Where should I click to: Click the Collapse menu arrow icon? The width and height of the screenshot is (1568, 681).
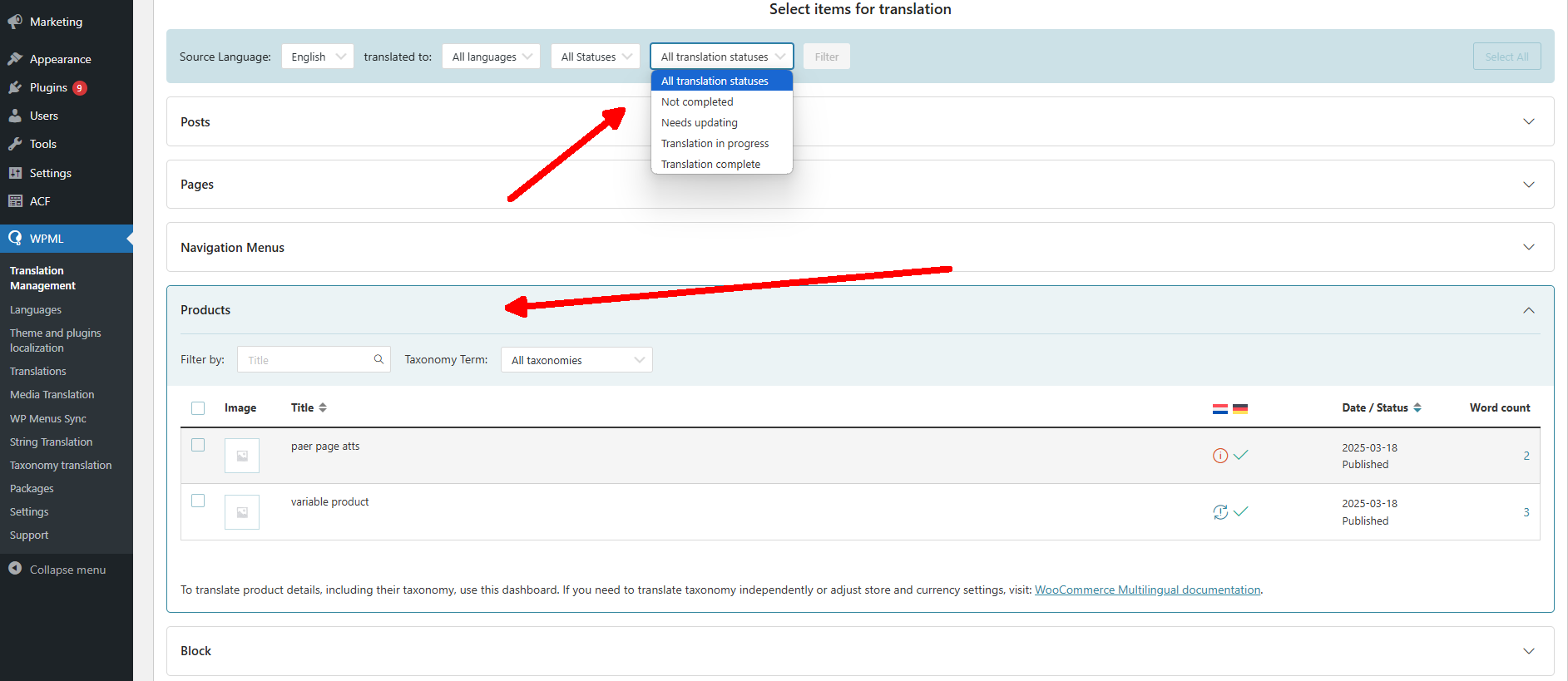coord(15,569)
